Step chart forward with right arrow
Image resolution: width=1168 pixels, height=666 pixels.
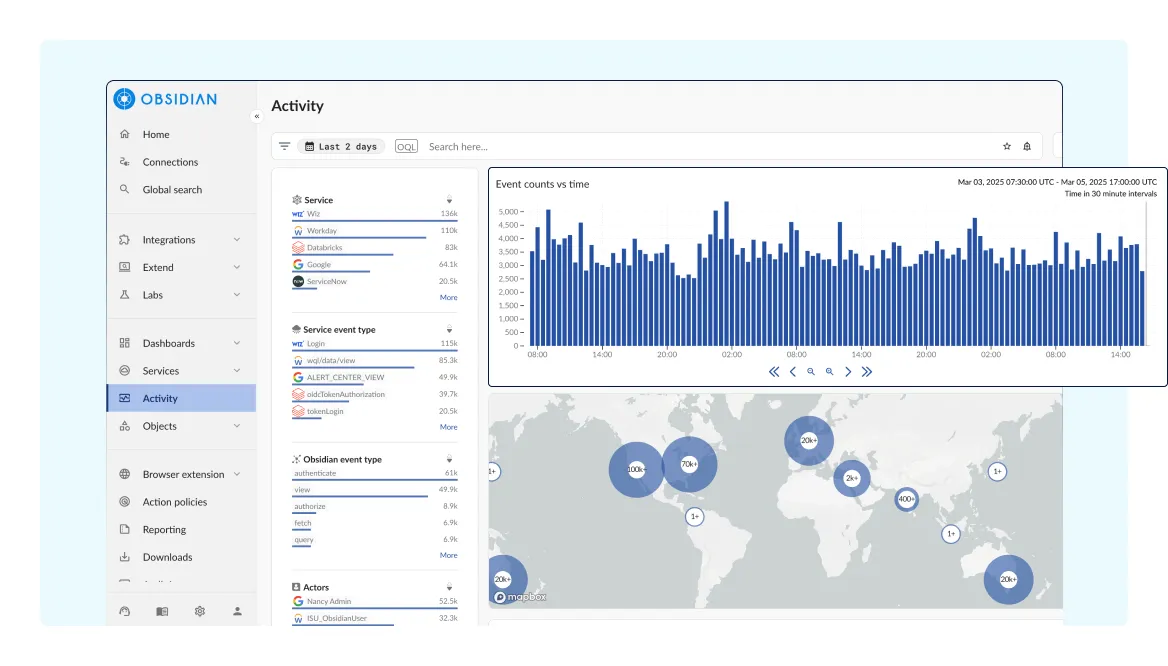pos(848,372)
